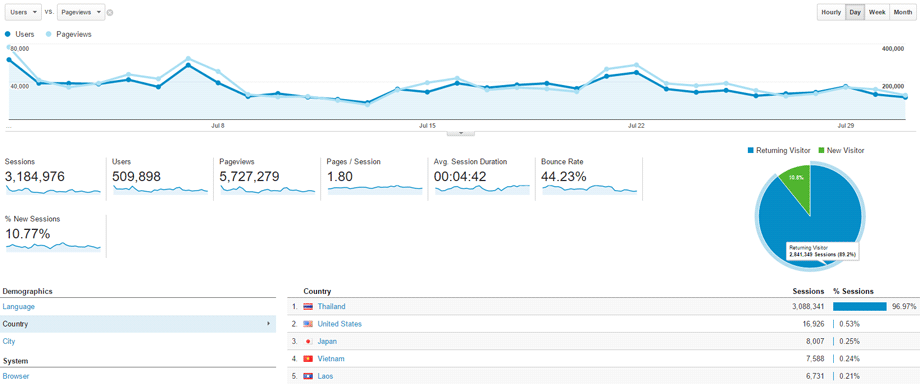Click the United States flag icon

point(308,324)
